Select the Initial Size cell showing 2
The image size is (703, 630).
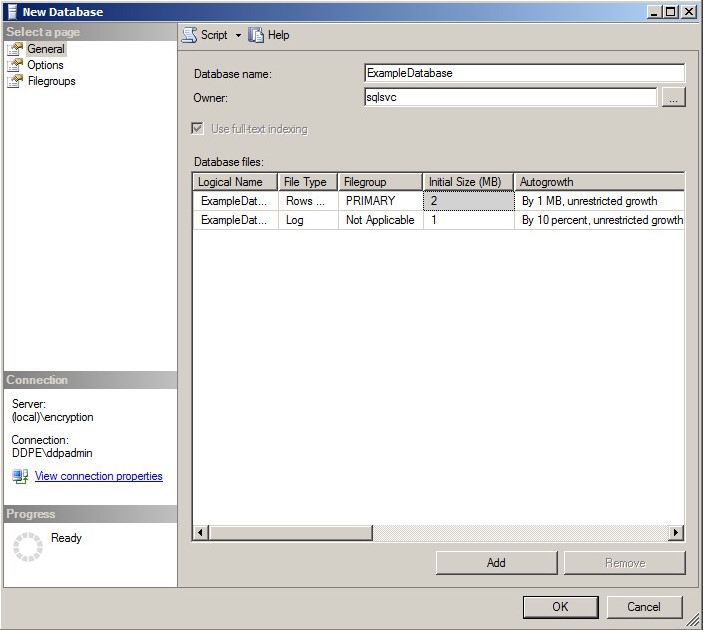click(x=469, y=201)
